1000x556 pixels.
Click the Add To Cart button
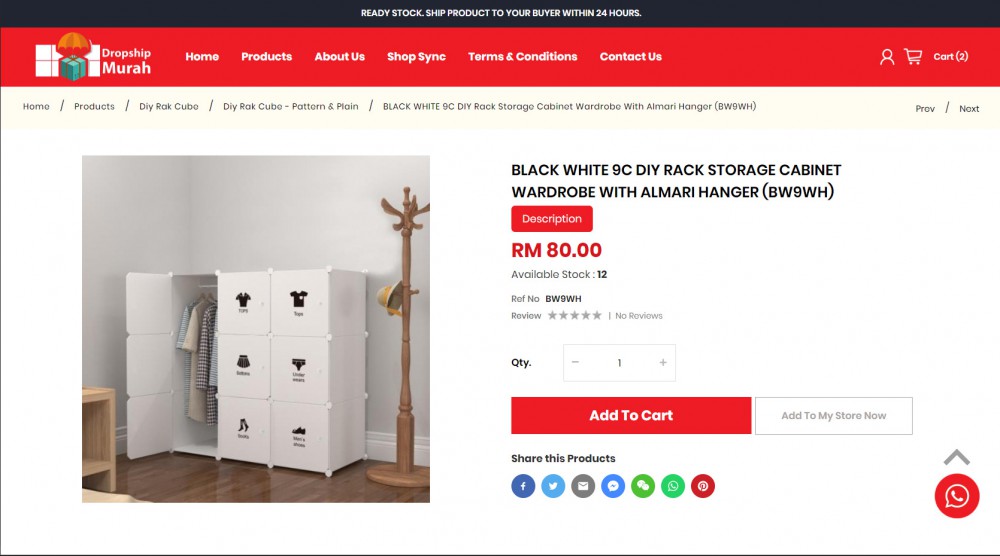[631, 416]
